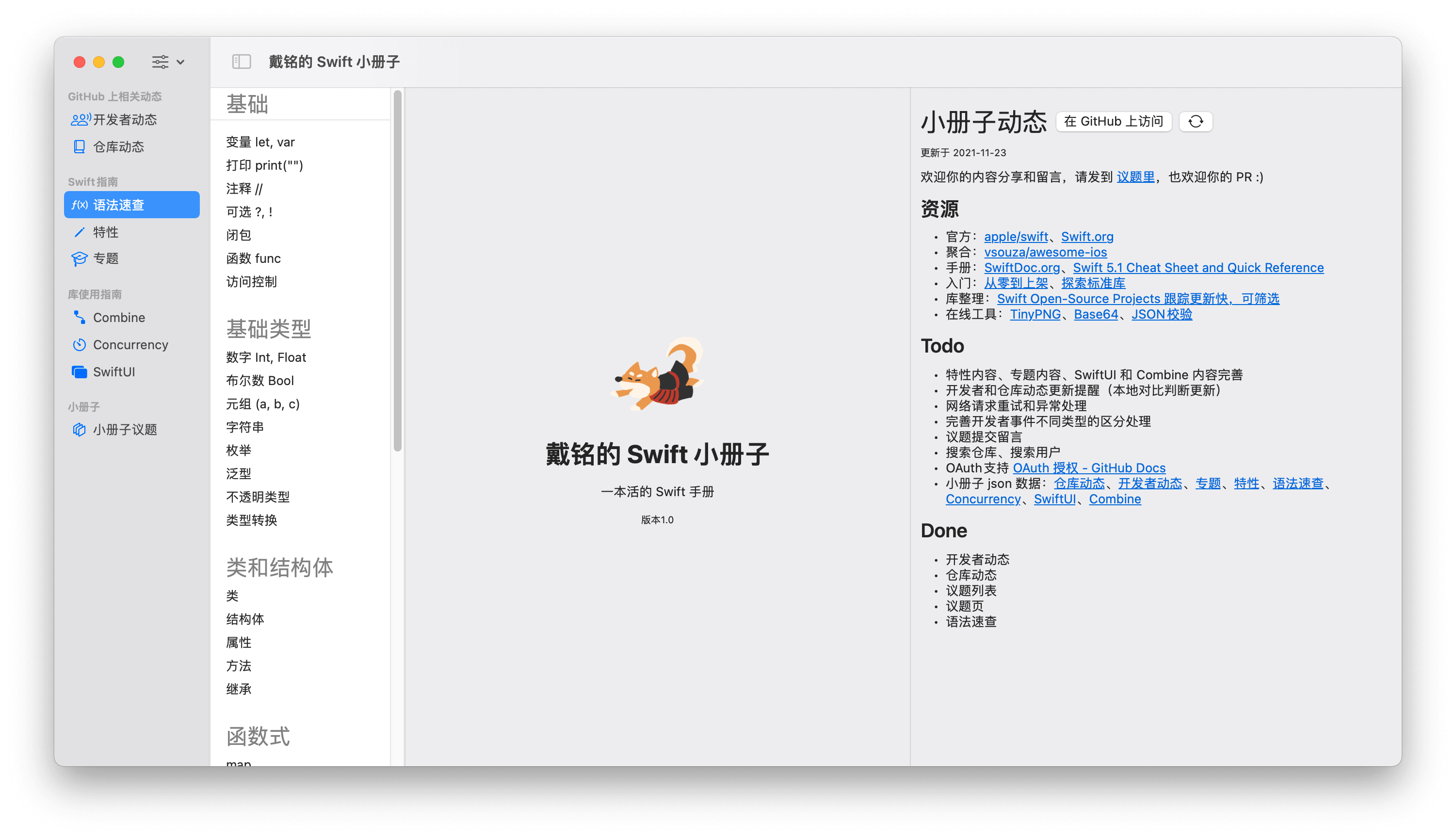Open Concurrency json data link

[982, 499]
